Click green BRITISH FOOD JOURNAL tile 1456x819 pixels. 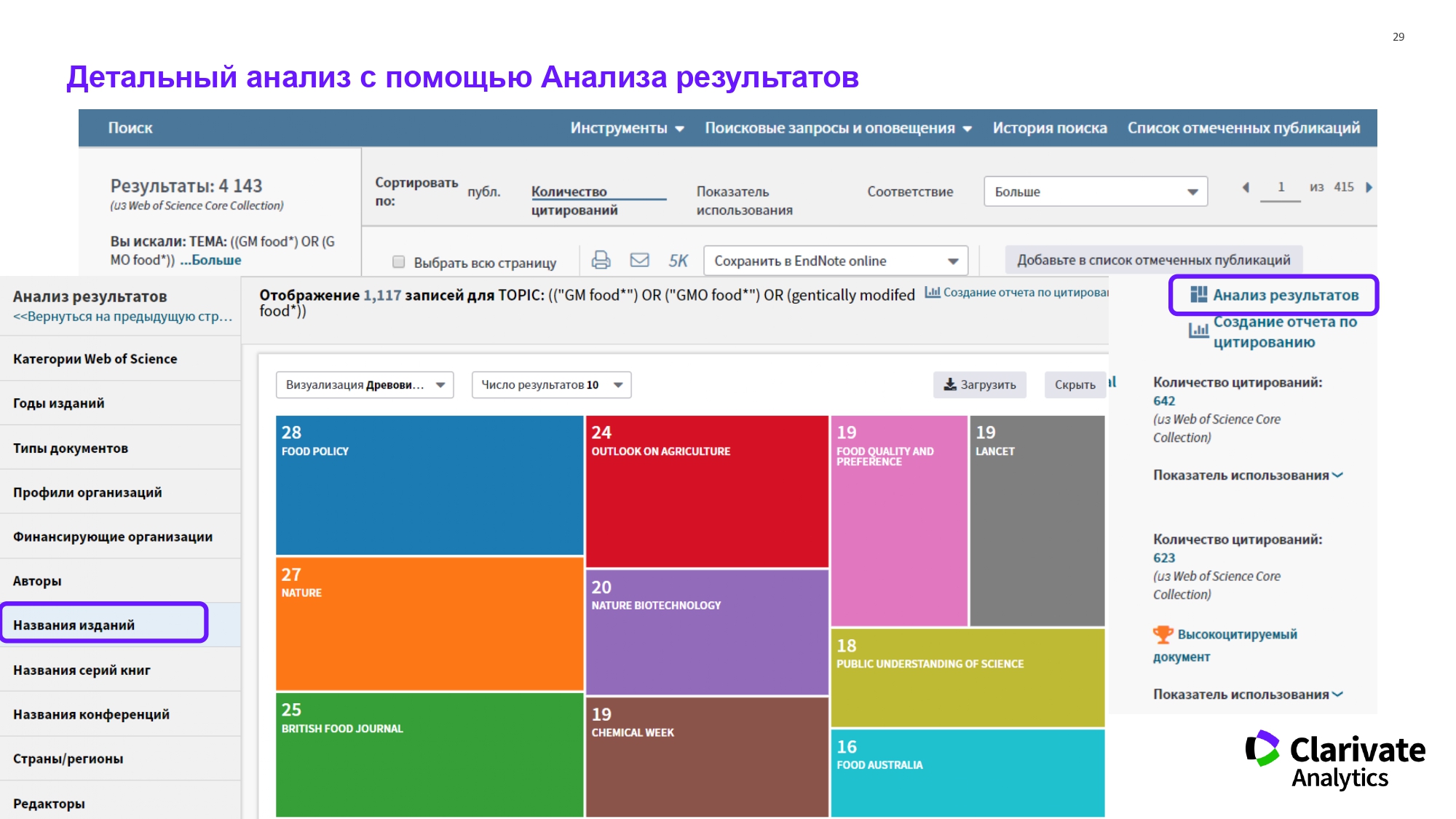tap(430, 755)
